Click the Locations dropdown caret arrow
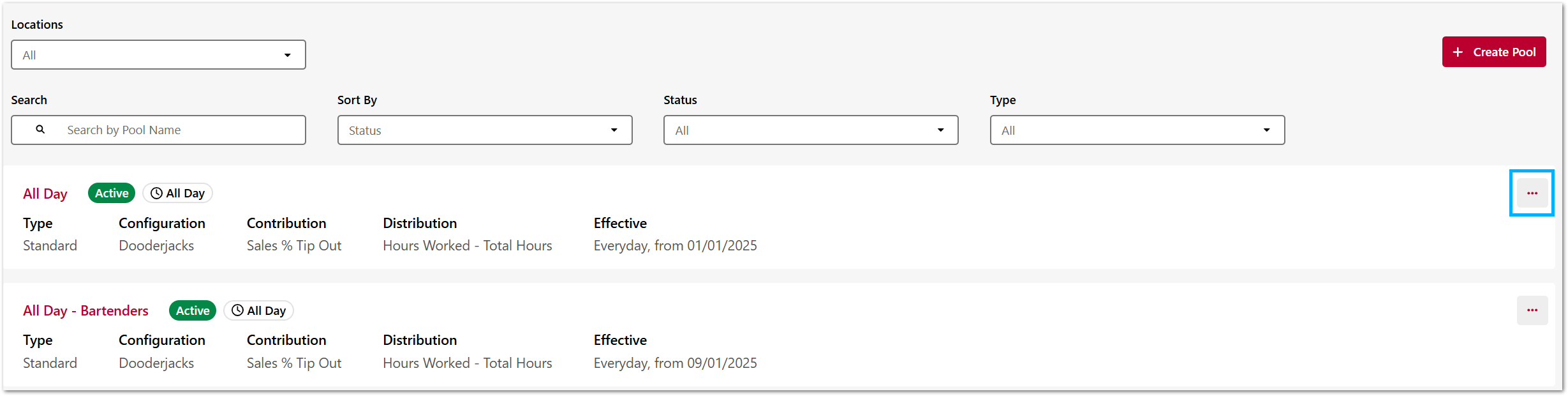This screenshot has width=1568, height=396. pos(288,56)
